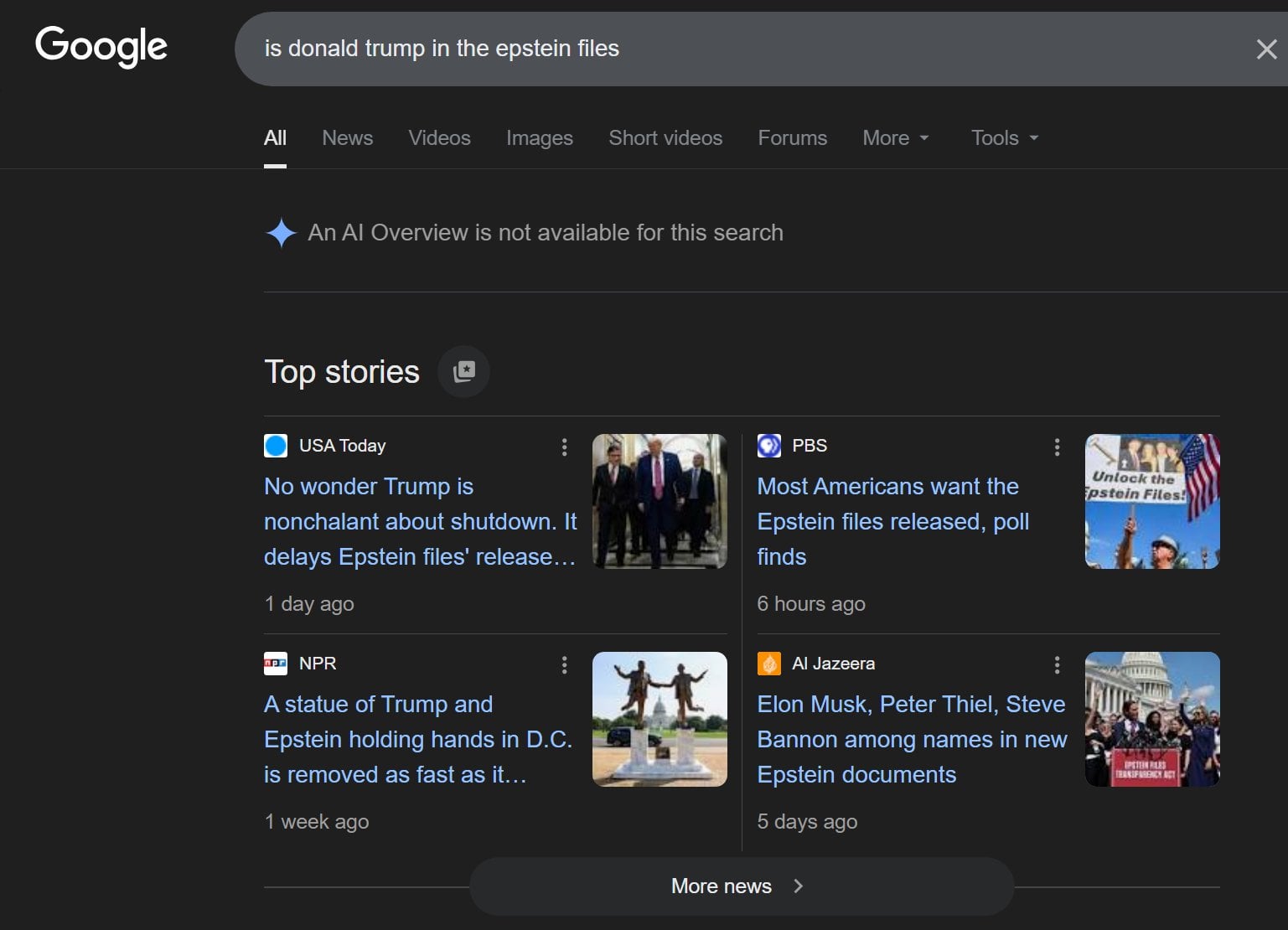Viewport: 1288px width, 930px height.
Task: Click the PBS source icon
Action: click(768, 446)
